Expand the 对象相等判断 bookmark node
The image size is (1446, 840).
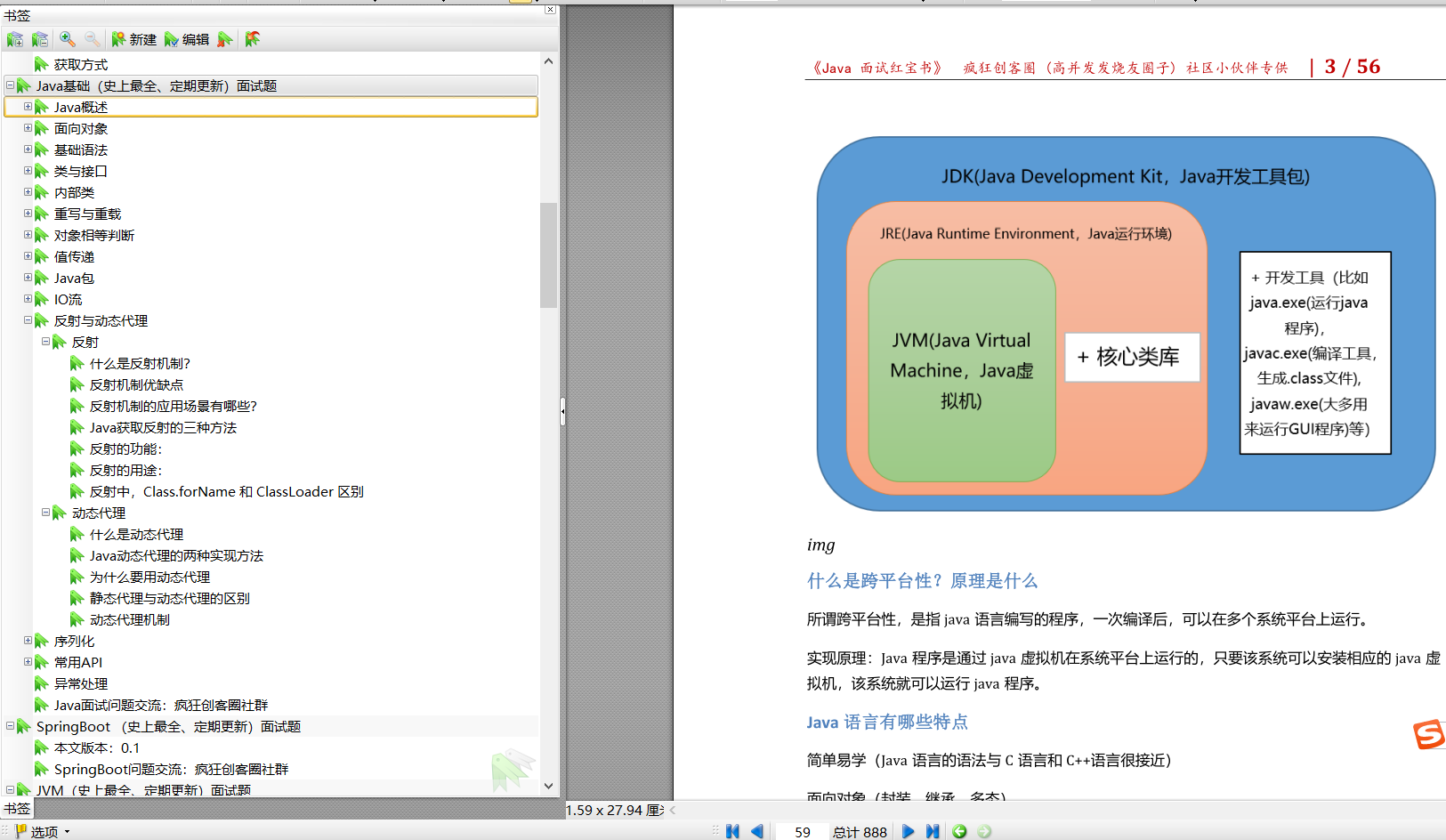tap(28, 235)
